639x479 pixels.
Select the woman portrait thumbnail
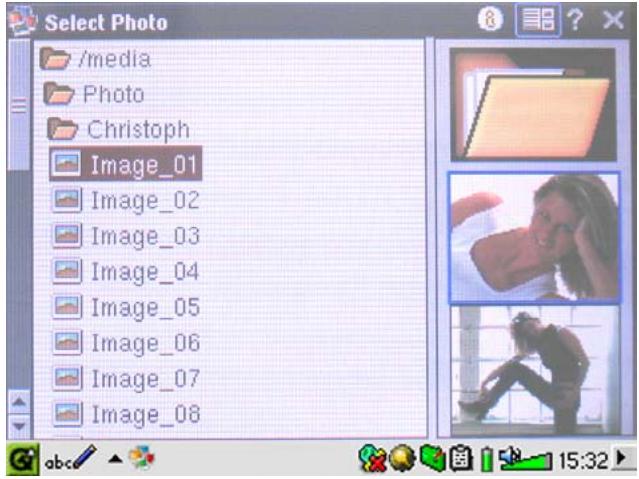(534, 238)
